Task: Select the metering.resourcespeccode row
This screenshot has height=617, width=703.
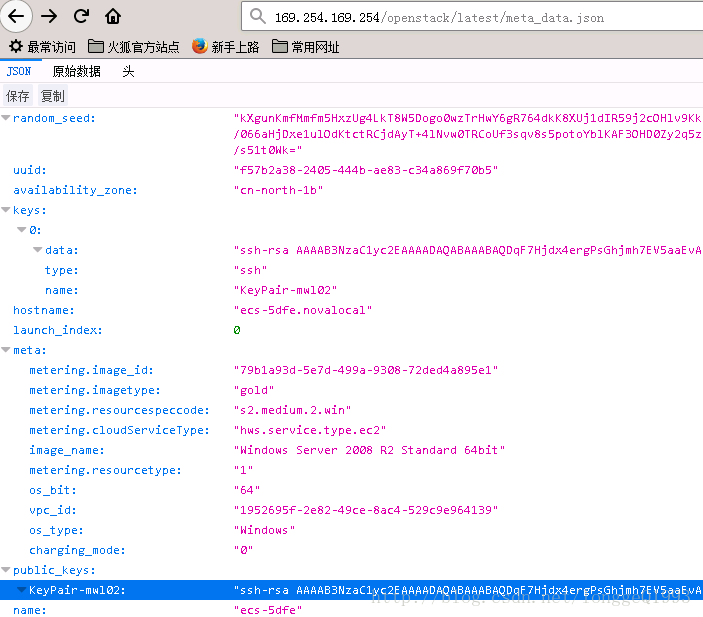Action: [352, 410]
